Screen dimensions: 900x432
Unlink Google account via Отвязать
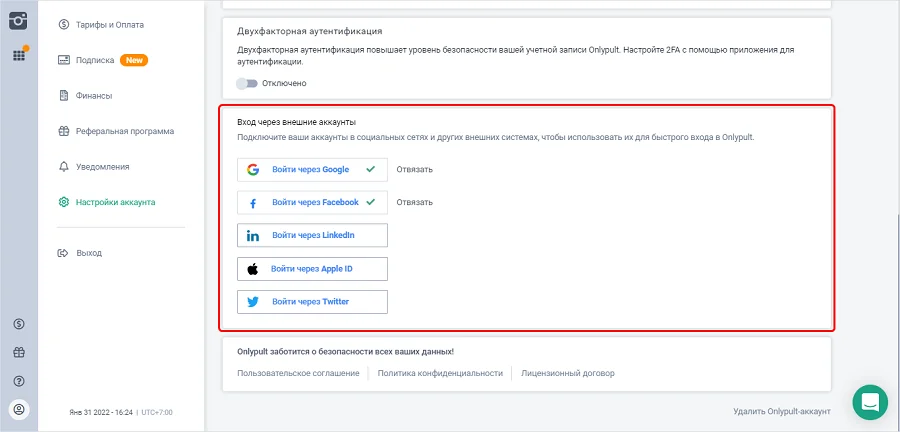414,169
